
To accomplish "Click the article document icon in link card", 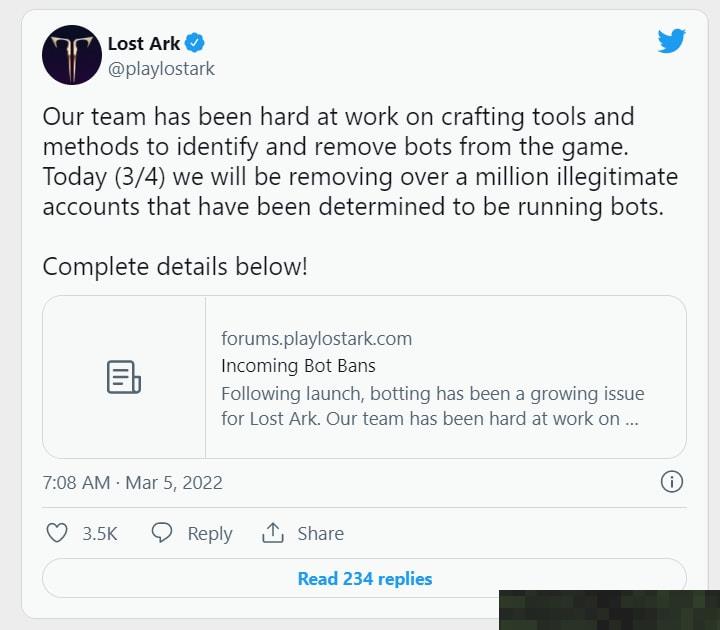I will click(124, 377).
